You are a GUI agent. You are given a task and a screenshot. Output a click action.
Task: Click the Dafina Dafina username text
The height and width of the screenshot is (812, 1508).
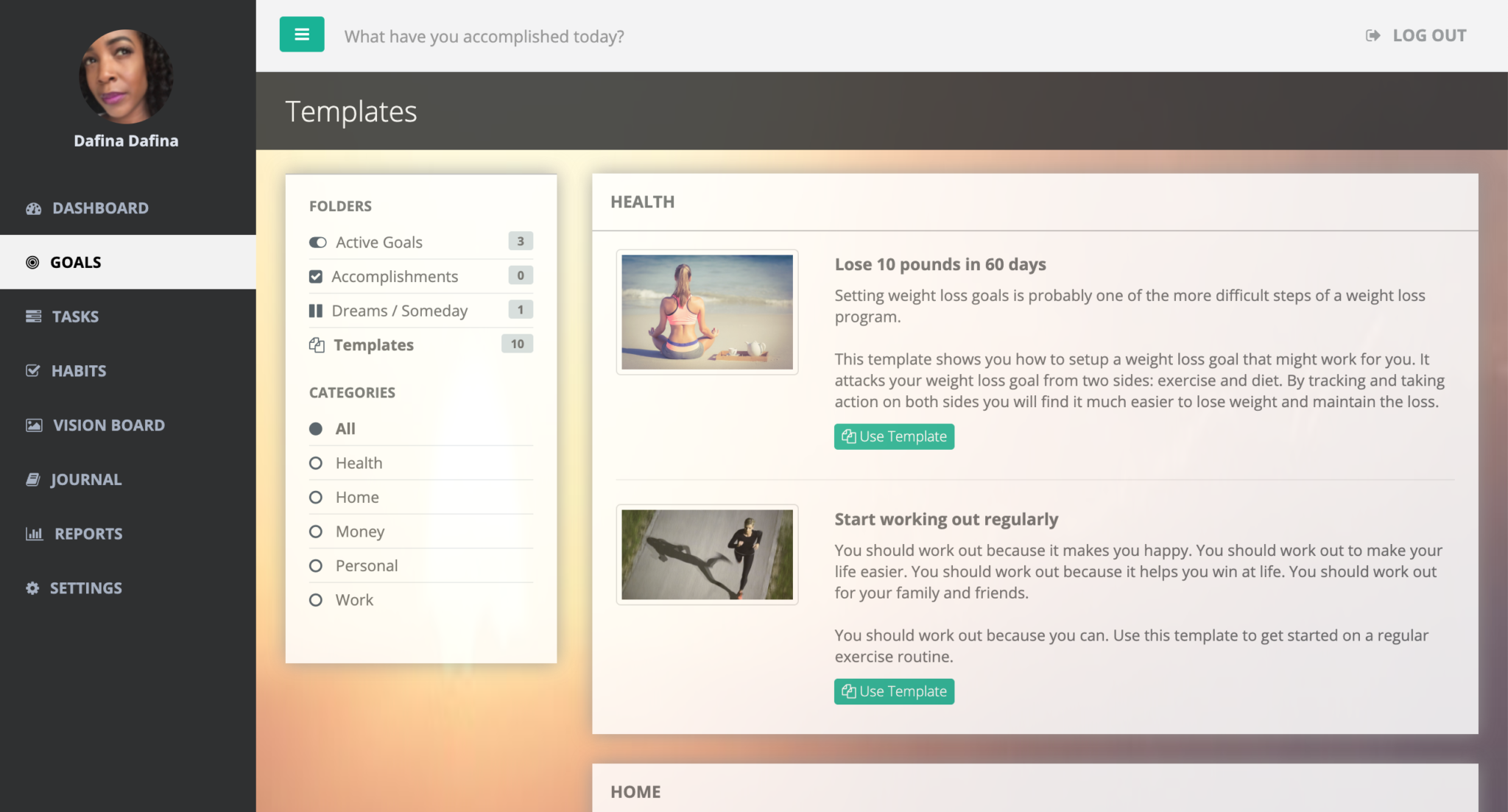[x=126, y=141]
